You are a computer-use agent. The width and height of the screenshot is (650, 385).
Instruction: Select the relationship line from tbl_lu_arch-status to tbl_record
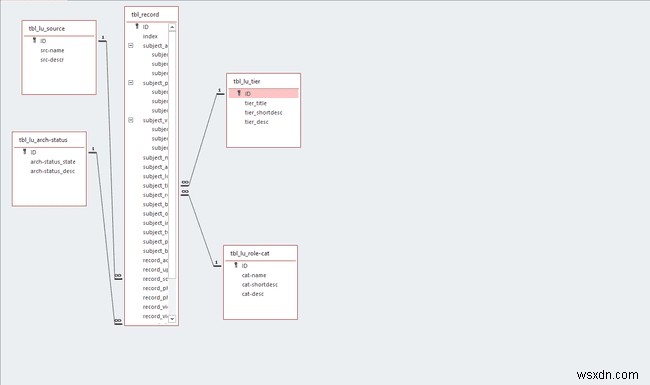tap(105, 237)
